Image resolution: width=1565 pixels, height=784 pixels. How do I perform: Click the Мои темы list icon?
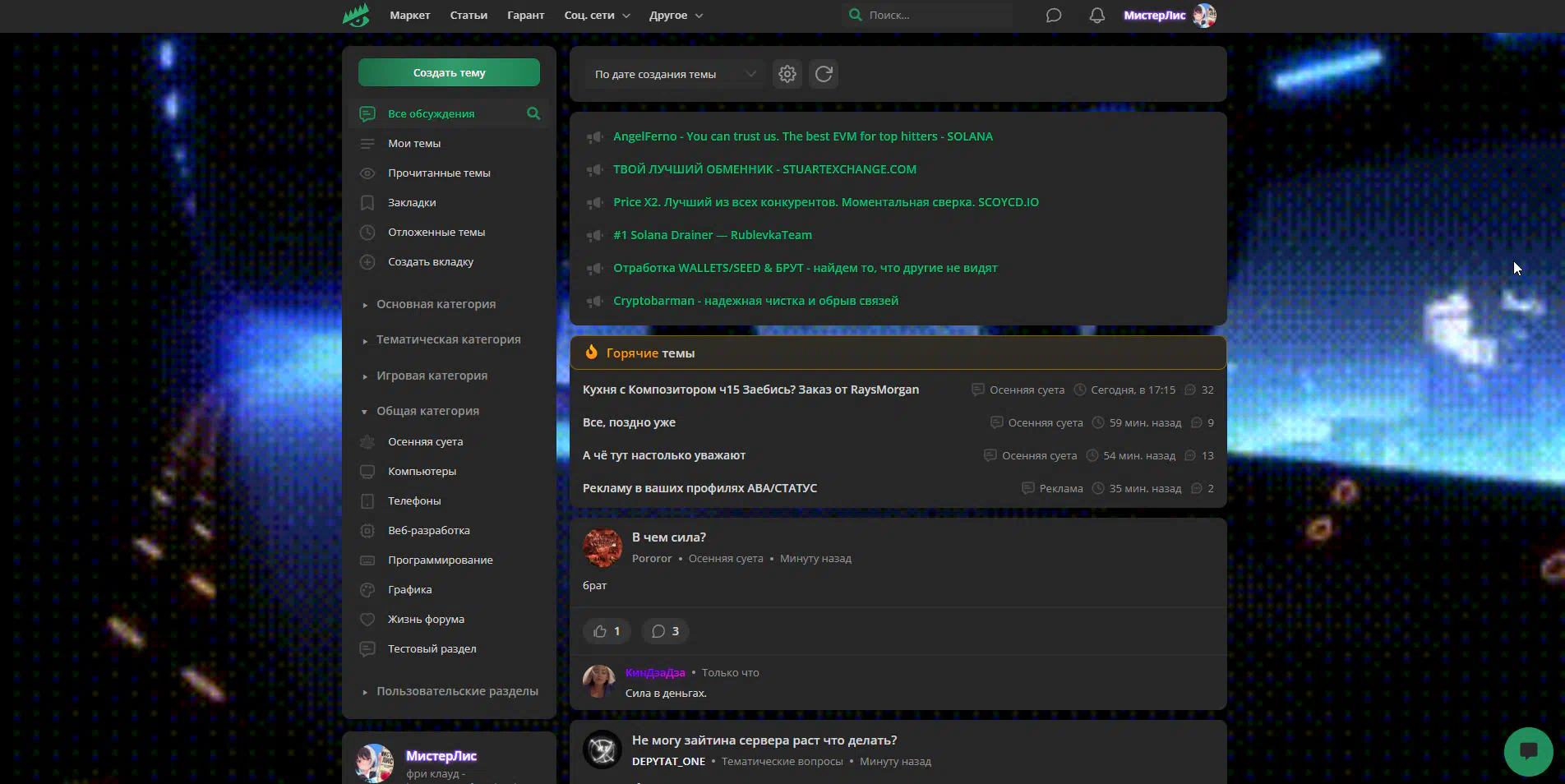(367, 144)
